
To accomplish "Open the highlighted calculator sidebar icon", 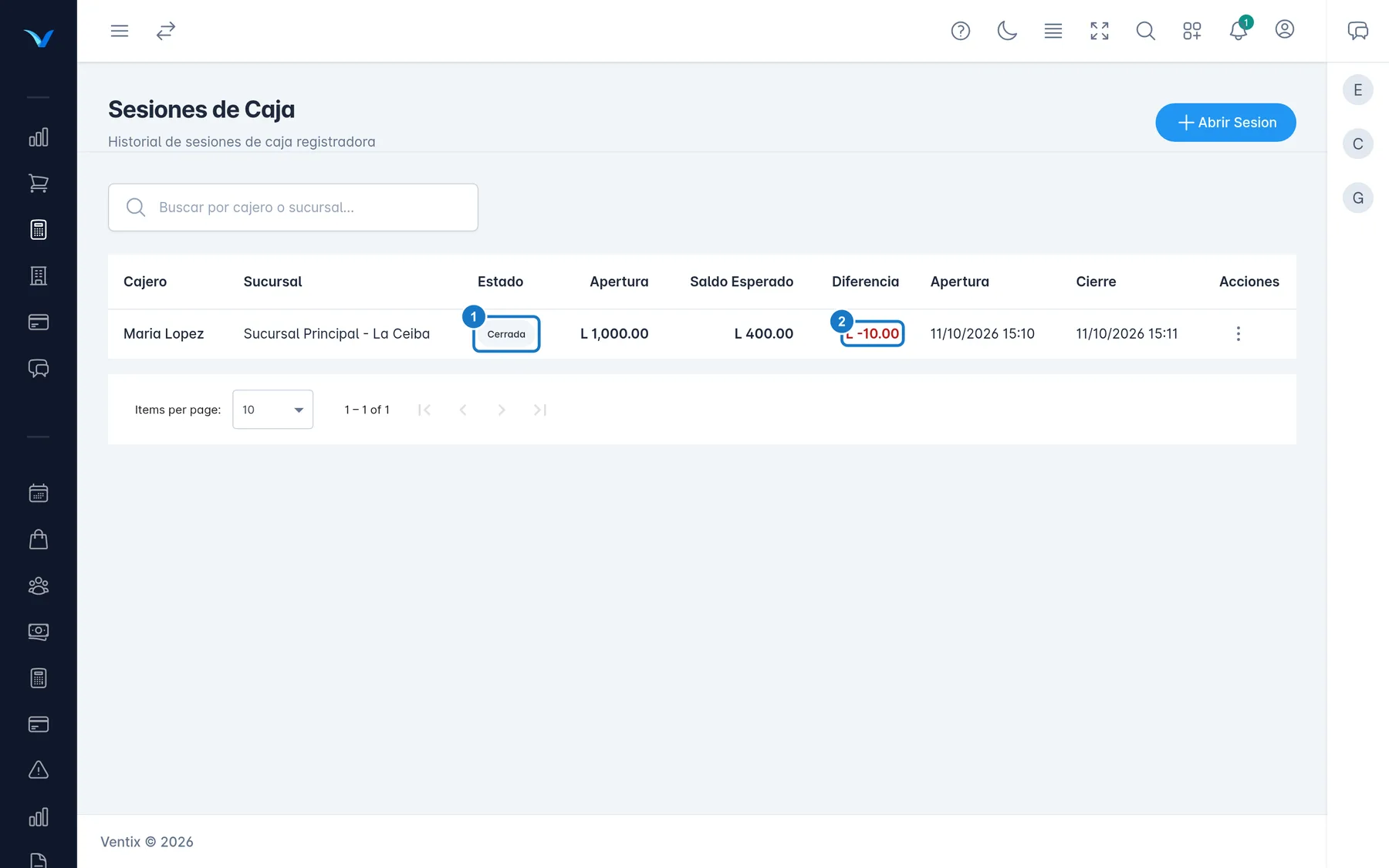I will coord(39,230).
